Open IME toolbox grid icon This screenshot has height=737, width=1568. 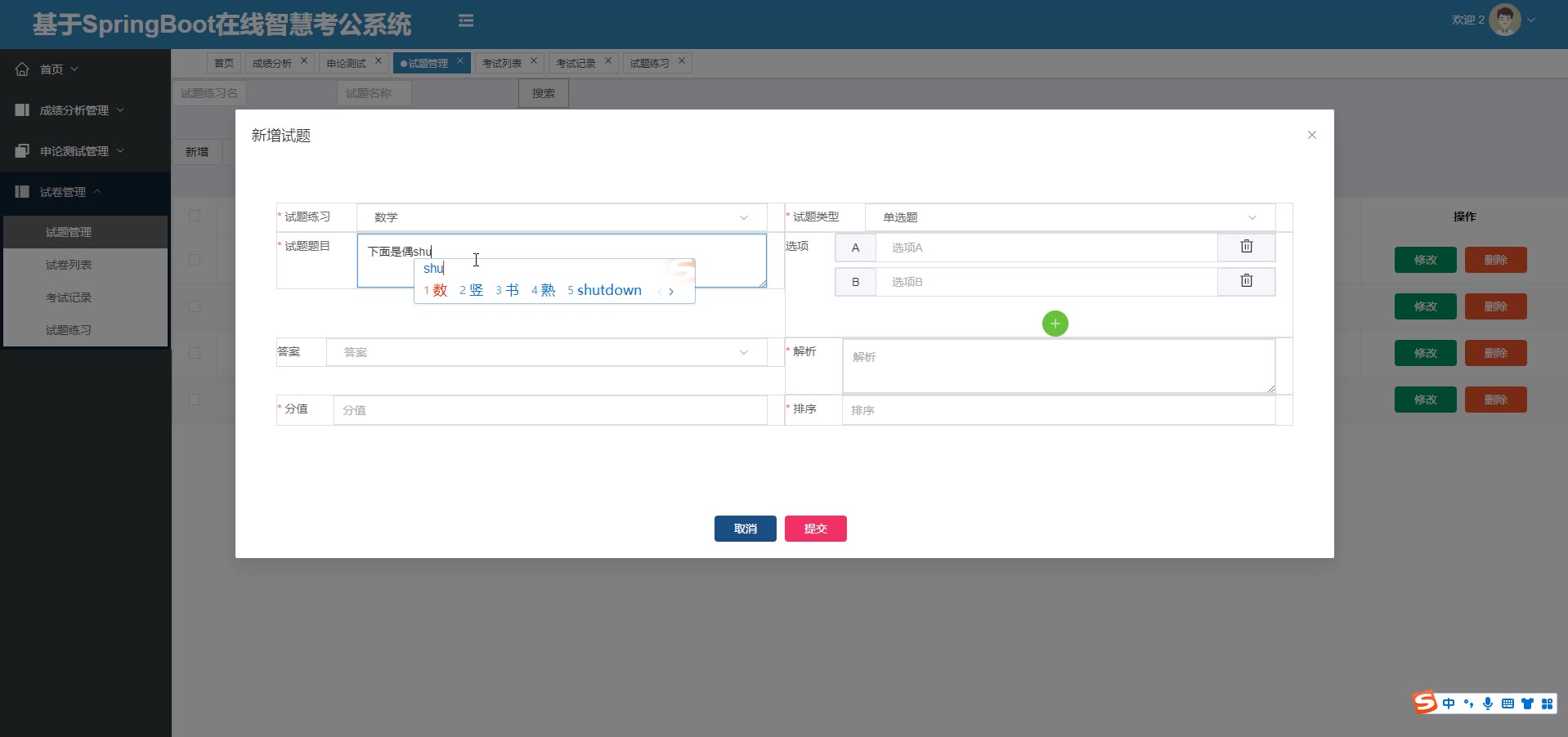click(x=1547, y=703)
